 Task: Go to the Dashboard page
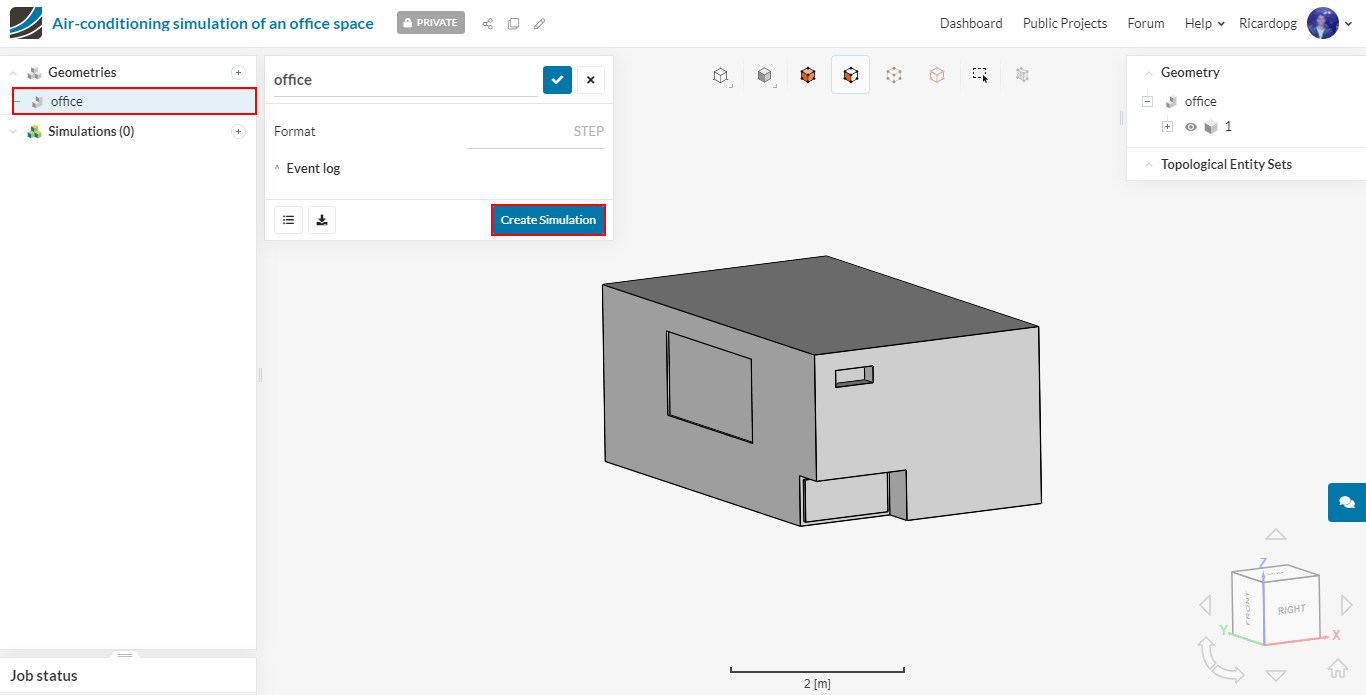point(970,23)
